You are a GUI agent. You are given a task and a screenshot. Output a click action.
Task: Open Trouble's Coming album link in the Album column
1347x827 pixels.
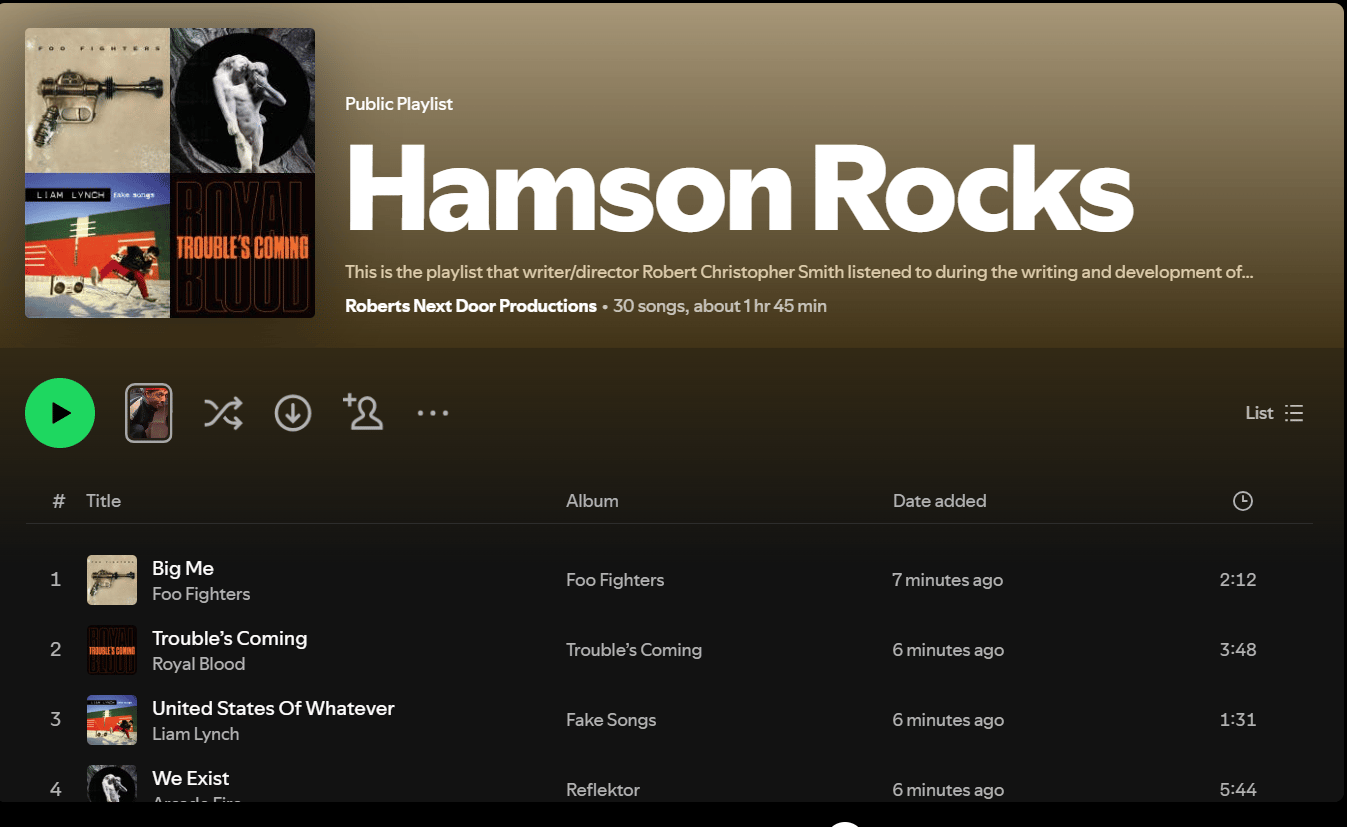(634, 650)
